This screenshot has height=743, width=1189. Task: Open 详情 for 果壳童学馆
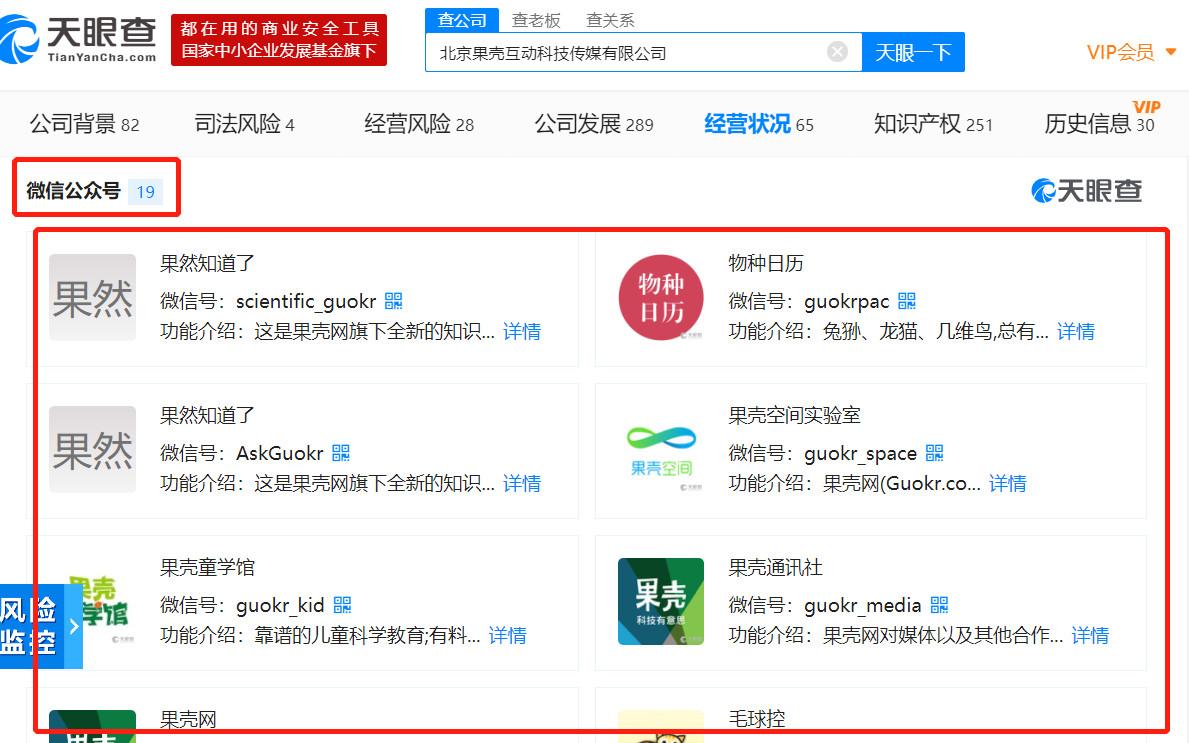507,635
